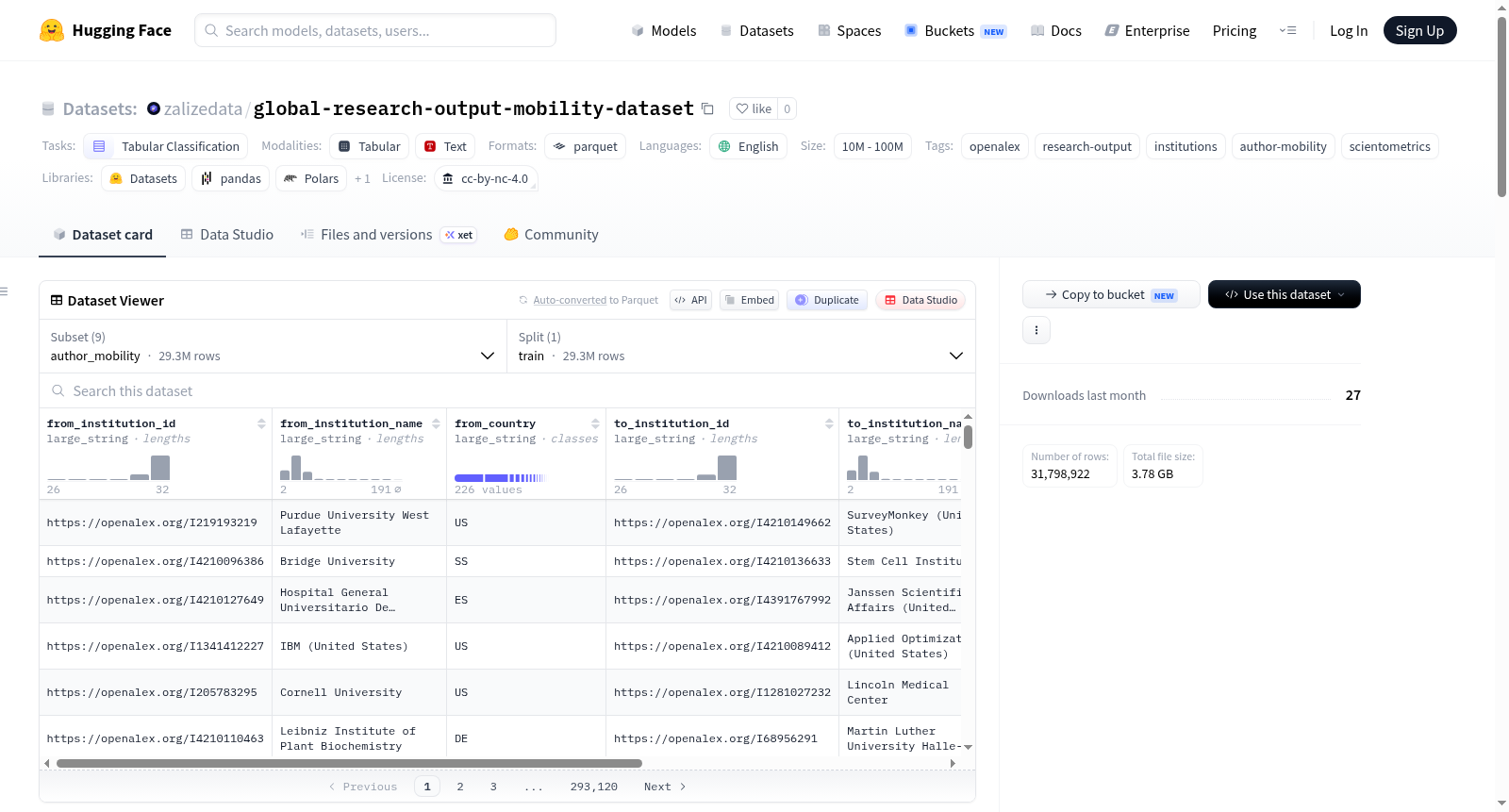Click the 10M - 100M size tag
This screenshot has height=812, width=1509.
(872, 146)
